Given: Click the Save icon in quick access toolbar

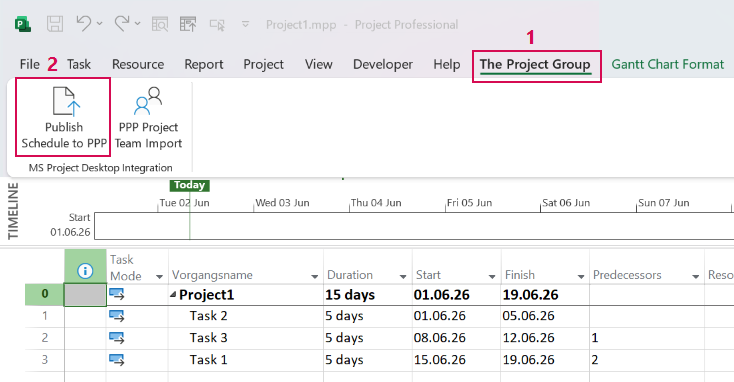Looking at the screenshot, I should click(x=55, y=24).
